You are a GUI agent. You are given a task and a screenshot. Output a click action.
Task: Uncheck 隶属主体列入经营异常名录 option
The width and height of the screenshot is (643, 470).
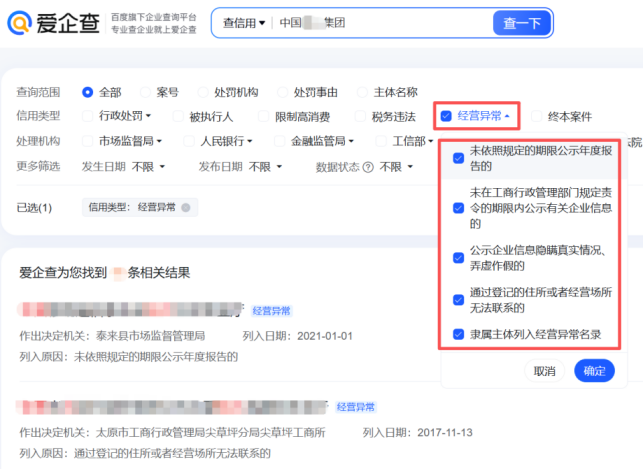click(x=458, y=334)
